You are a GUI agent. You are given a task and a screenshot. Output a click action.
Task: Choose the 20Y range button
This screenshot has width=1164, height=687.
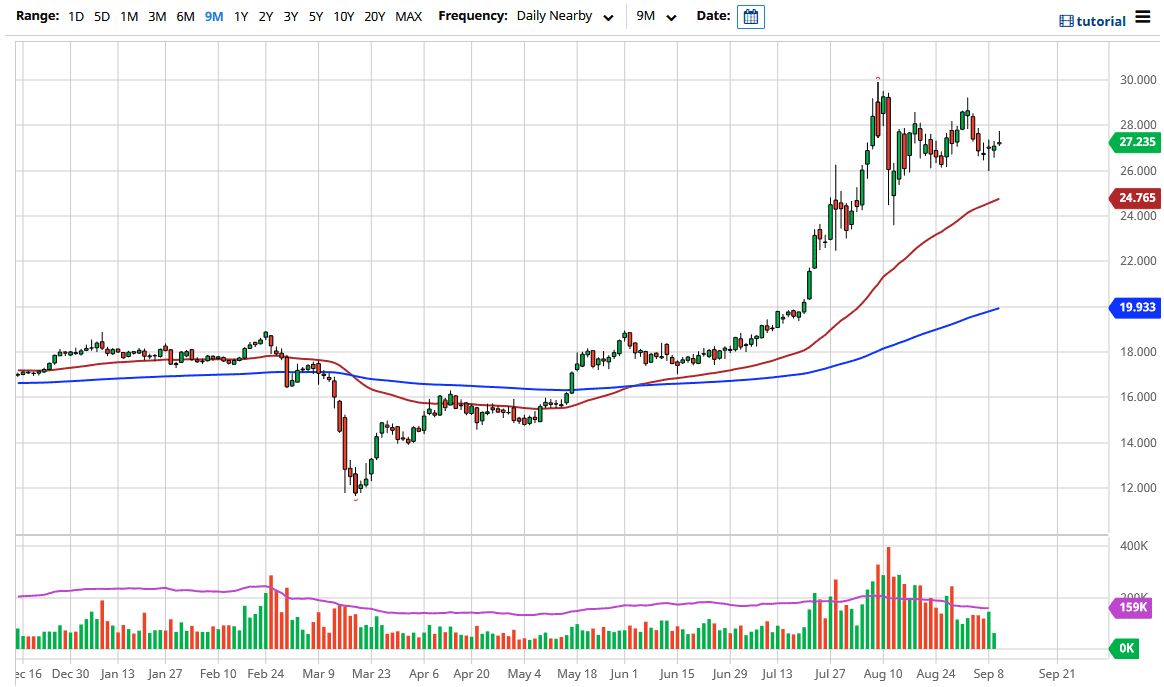pos(375,17)
